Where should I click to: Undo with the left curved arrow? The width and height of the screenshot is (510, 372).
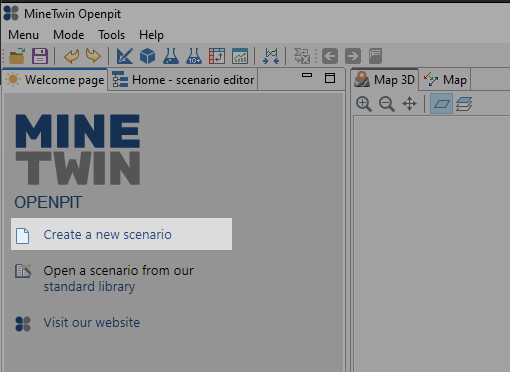[x=71, y=56]
